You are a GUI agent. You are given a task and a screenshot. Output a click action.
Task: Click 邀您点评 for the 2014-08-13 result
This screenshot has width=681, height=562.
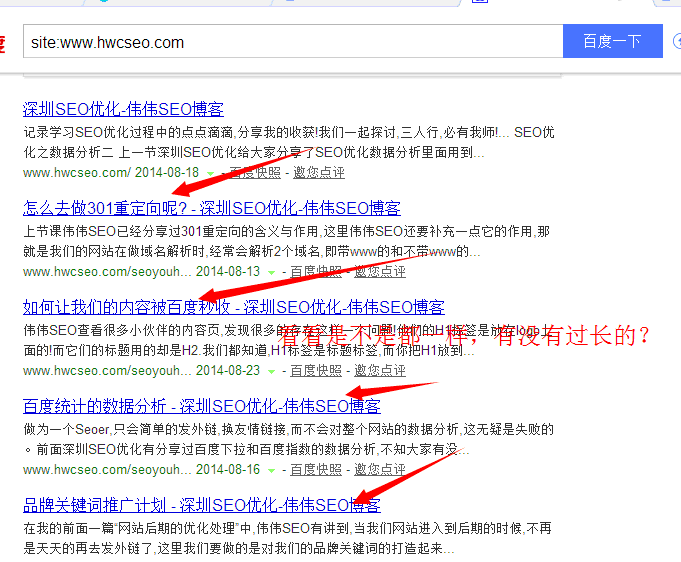click(x=380, y=271)
